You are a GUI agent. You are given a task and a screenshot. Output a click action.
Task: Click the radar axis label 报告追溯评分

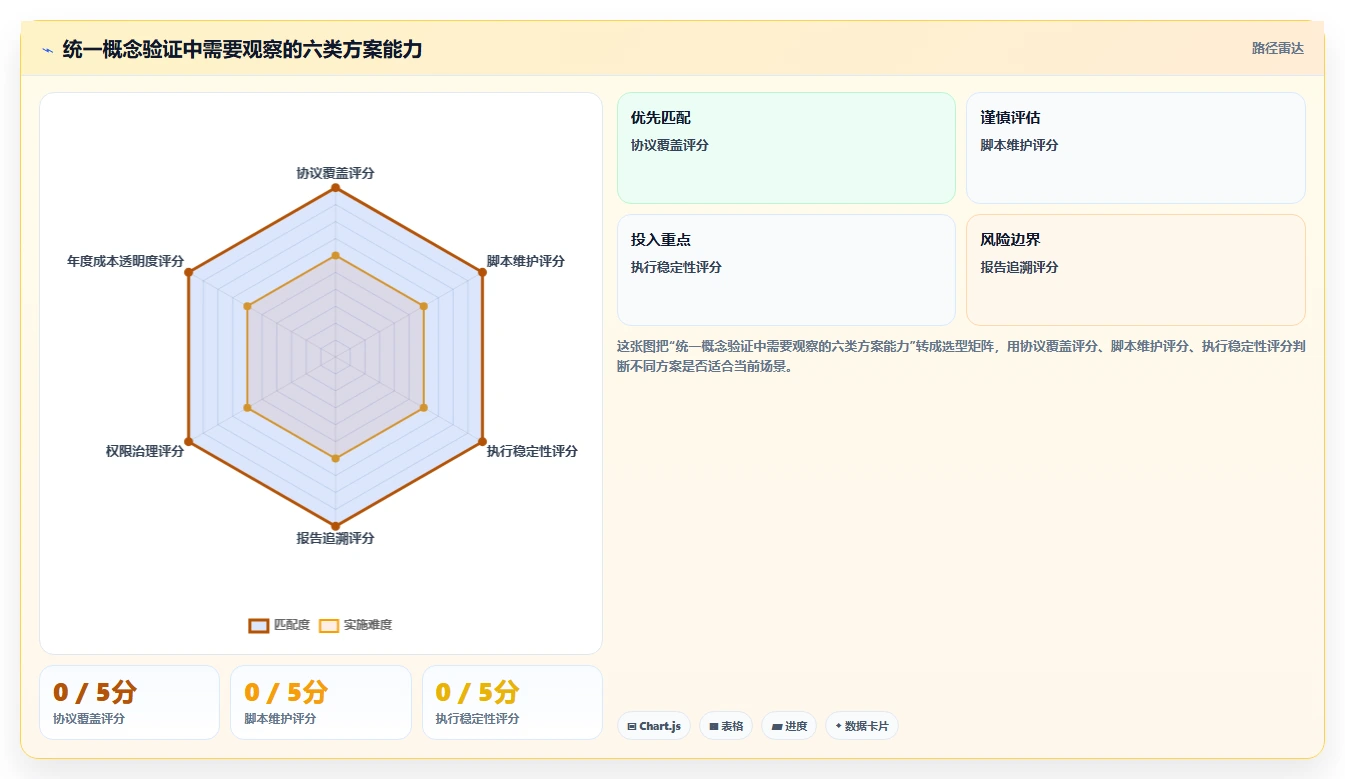point(335,538)
